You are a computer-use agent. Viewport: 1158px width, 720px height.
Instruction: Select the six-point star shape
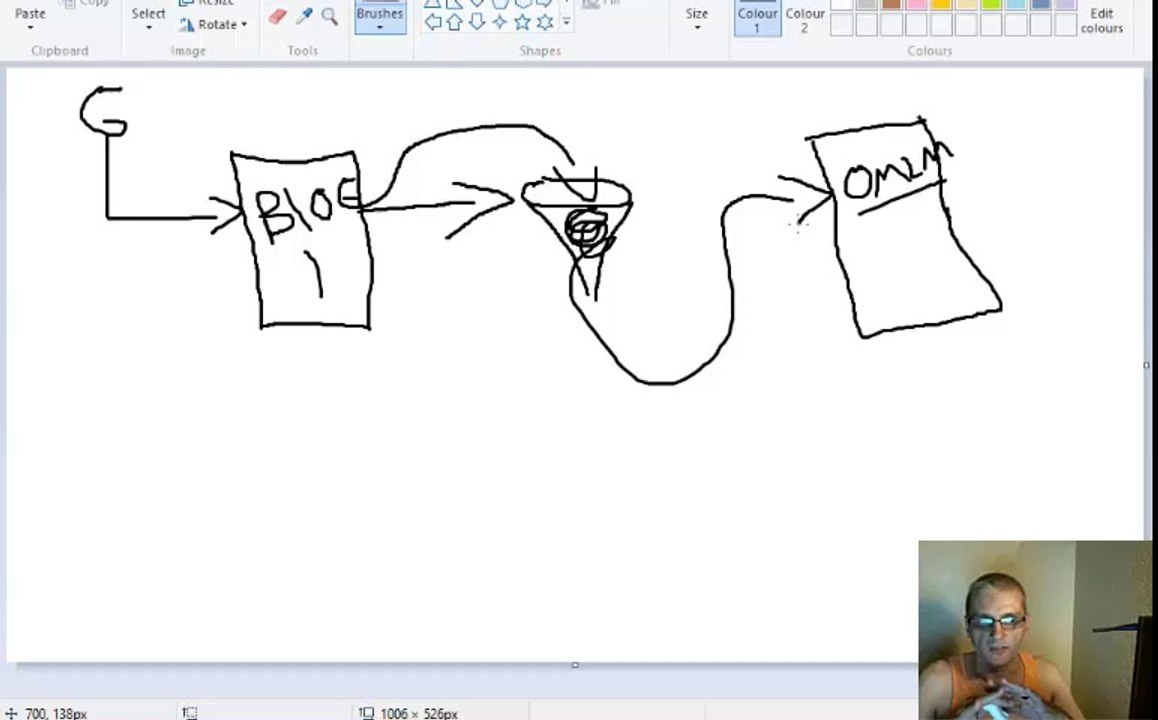tap(545, 22)
